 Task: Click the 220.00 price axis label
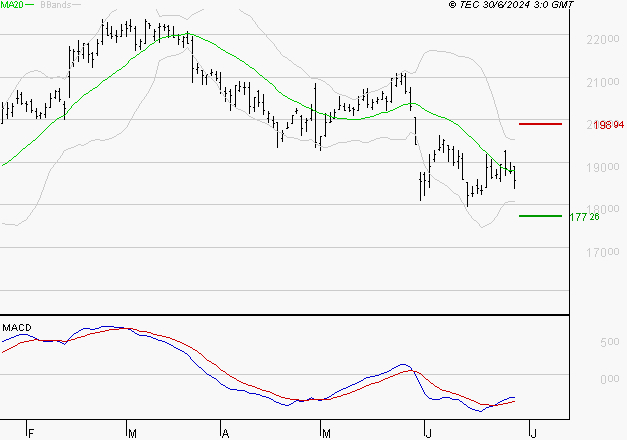(603, 39)
